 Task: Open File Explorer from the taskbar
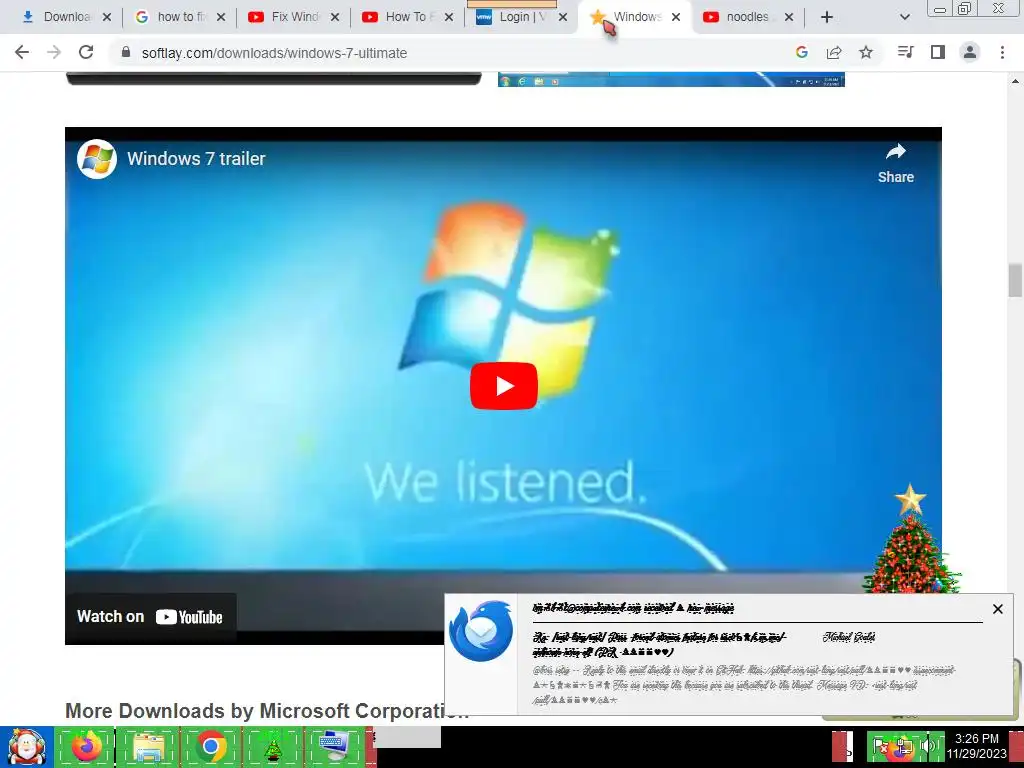(x=148, y=747)
